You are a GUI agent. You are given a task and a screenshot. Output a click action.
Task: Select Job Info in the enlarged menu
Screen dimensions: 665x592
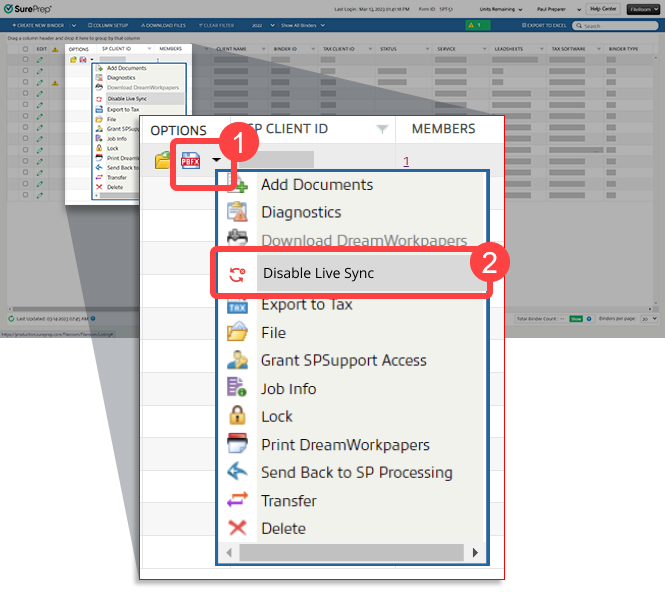288,388
